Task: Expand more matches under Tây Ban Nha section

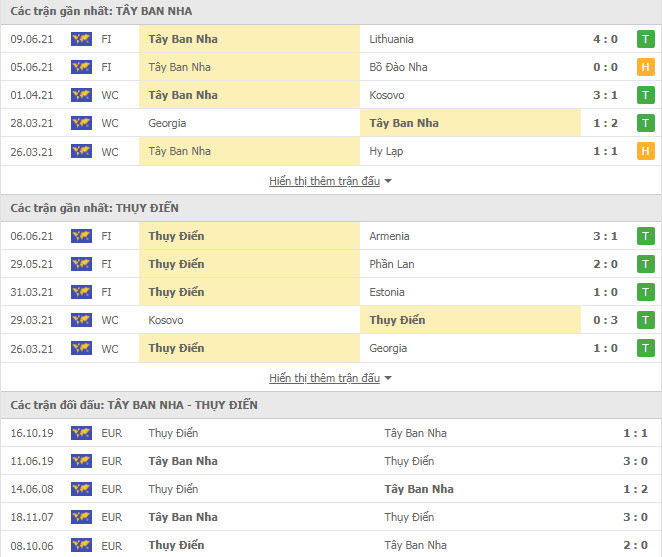Action: point(324,181)
